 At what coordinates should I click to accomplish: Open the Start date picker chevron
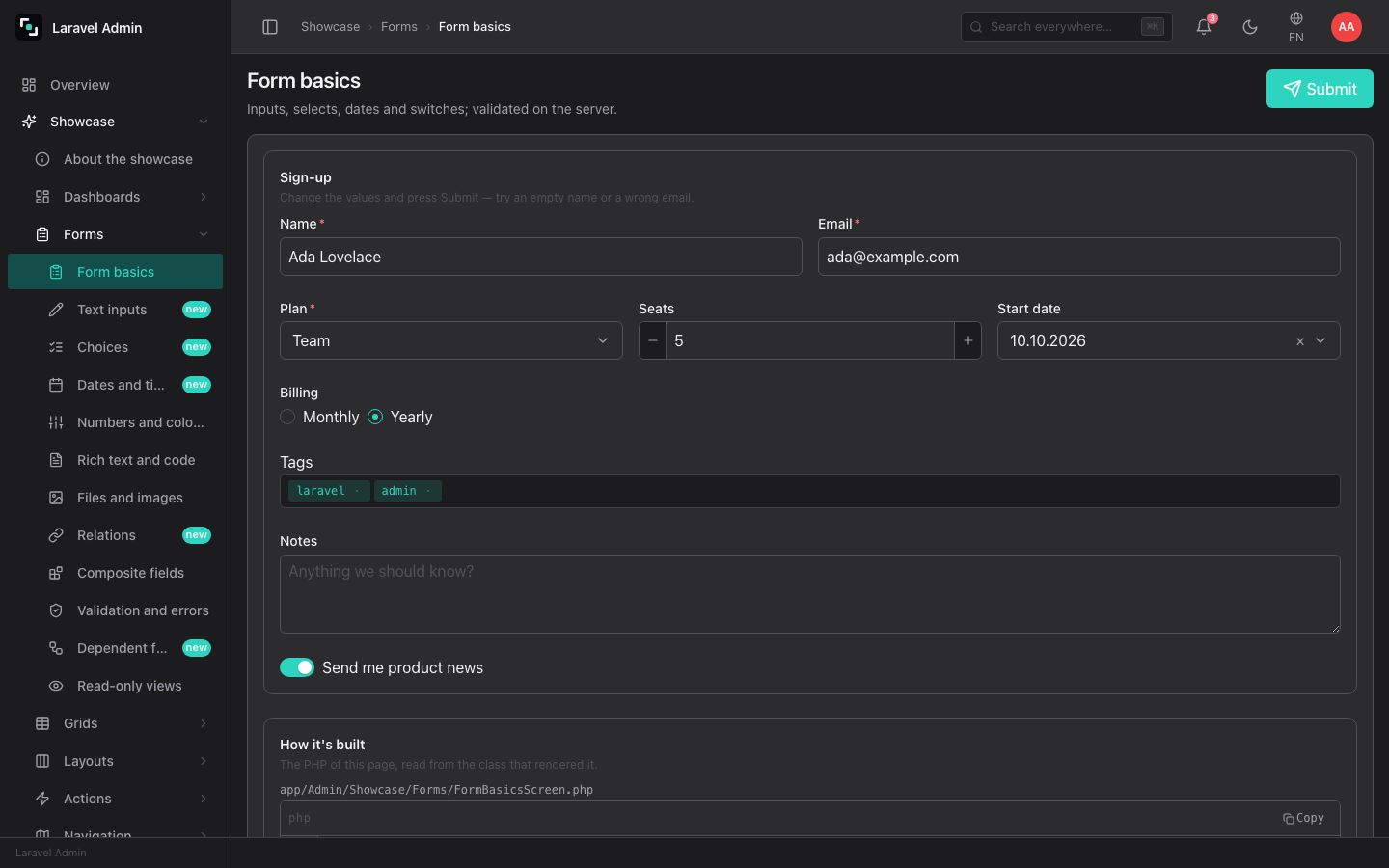click(x=1321, y=340)
